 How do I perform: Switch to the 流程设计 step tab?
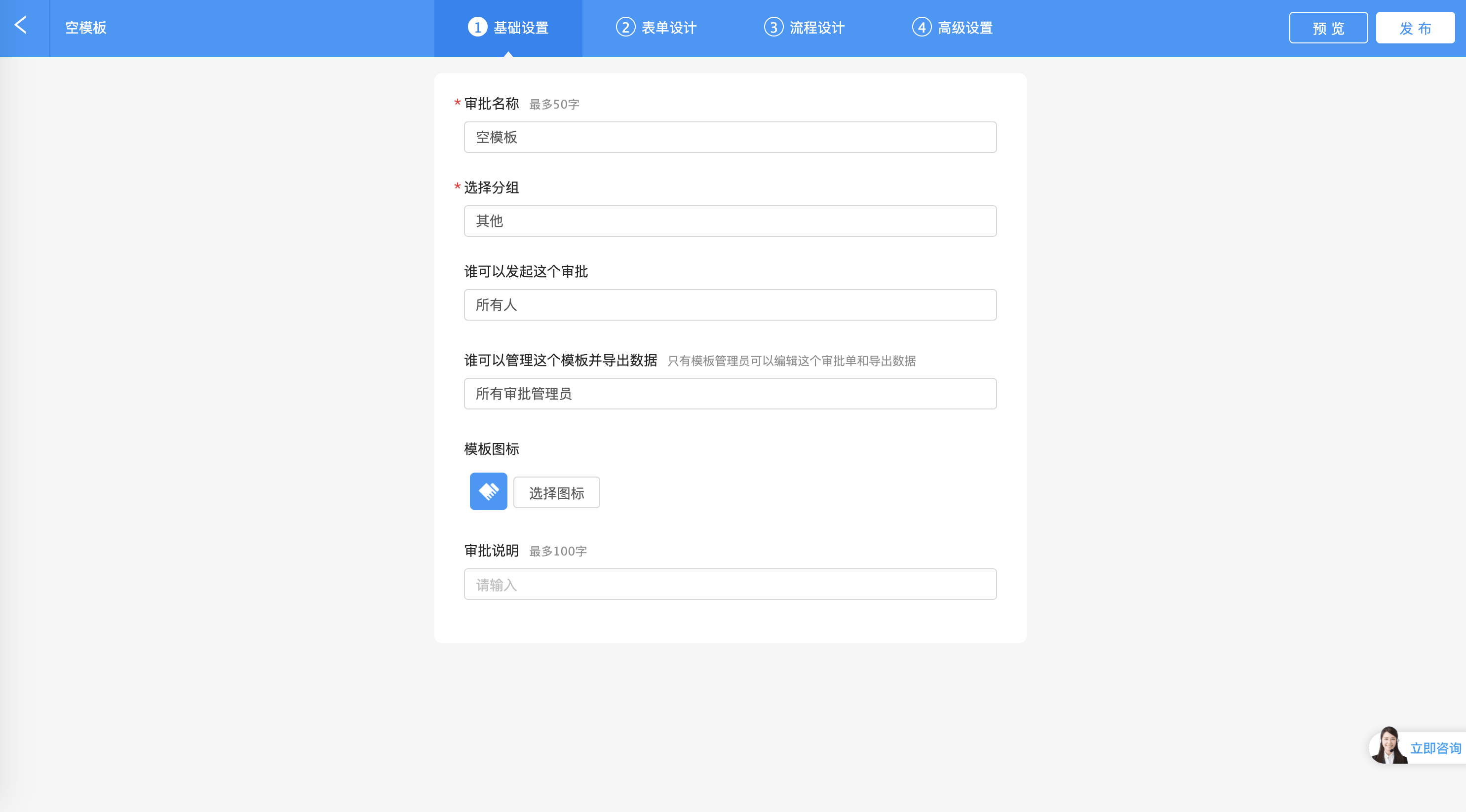point(804,28)
